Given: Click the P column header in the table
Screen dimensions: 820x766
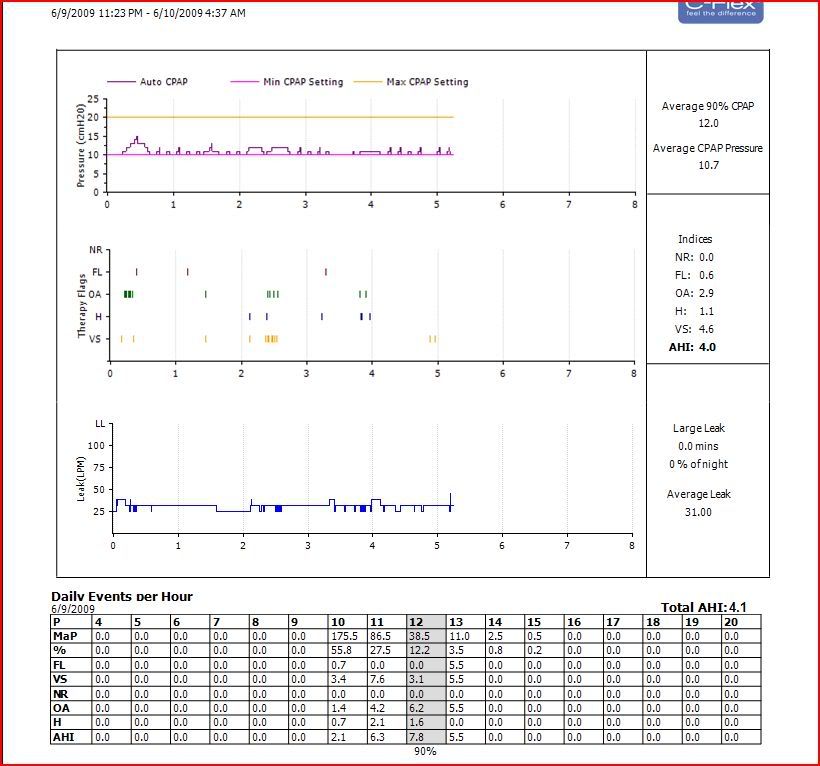Looking at the screenshot, I should [x=72, y=622].
